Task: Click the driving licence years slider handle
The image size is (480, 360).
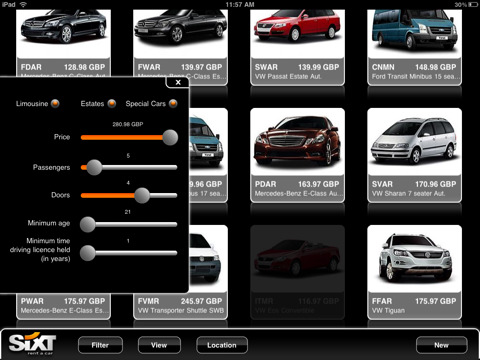Action: 88,253
